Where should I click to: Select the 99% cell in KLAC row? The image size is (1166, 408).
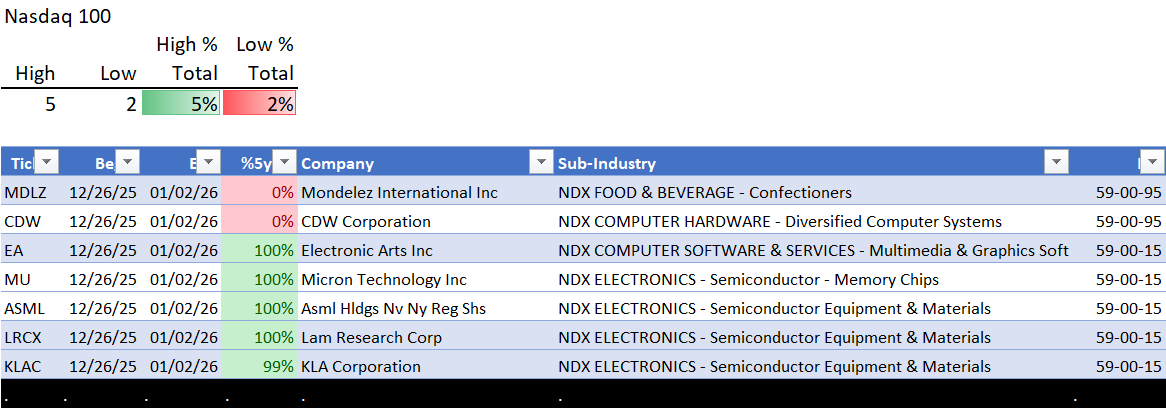click(260, 366)
